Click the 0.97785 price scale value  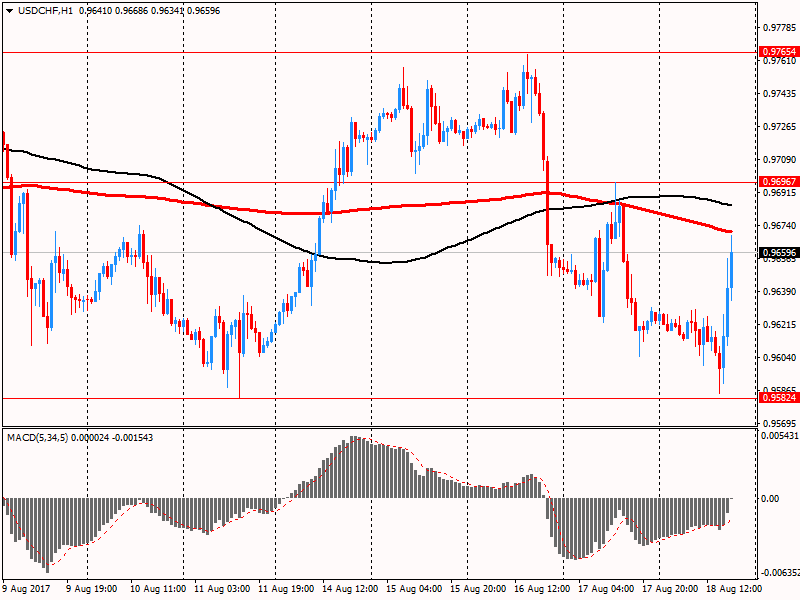click(779, 28)
